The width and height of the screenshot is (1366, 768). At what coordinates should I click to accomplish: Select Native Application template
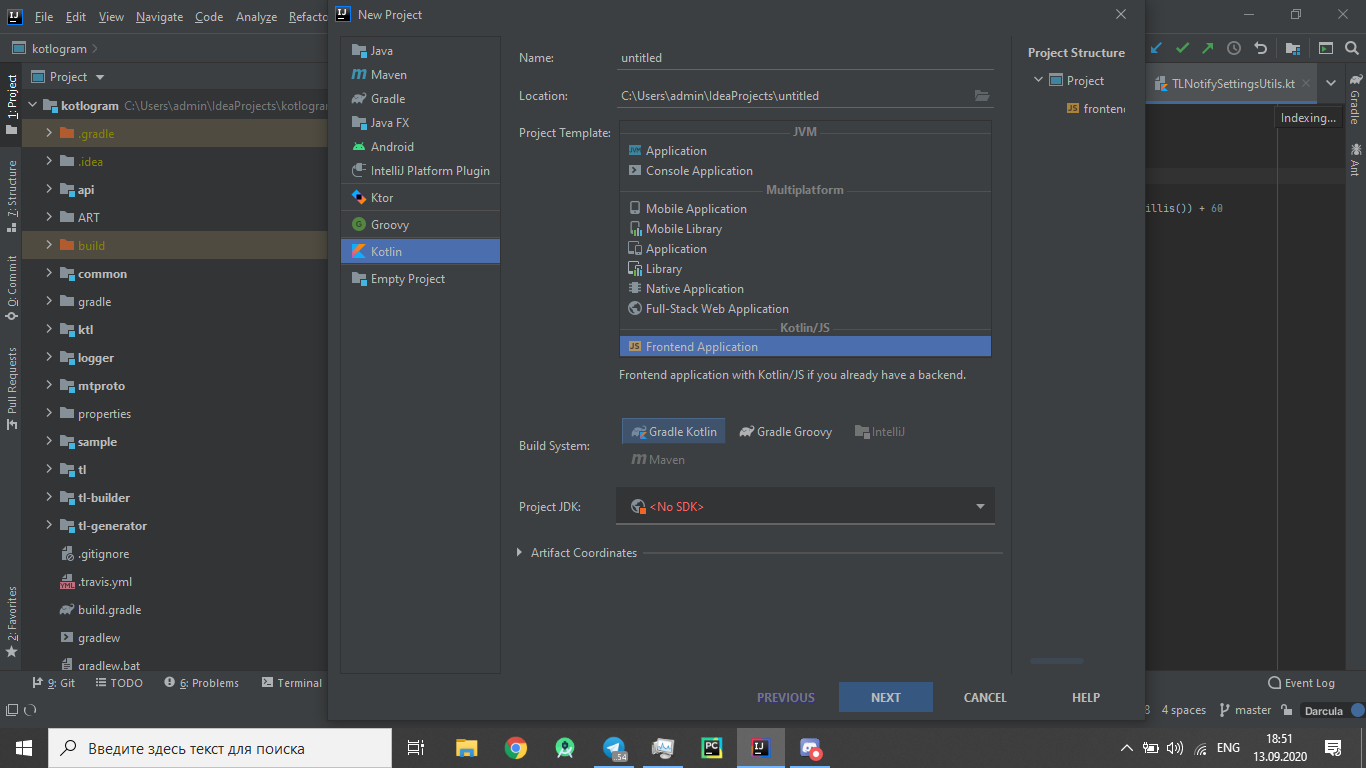pos(805,289)
